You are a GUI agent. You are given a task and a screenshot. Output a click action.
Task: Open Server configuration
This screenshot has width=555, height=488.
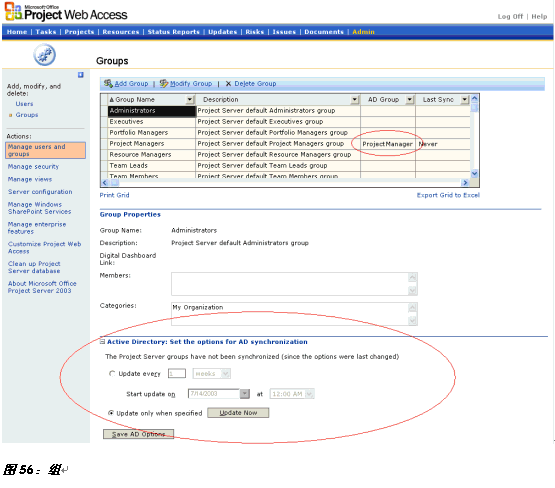coord(40,192)
